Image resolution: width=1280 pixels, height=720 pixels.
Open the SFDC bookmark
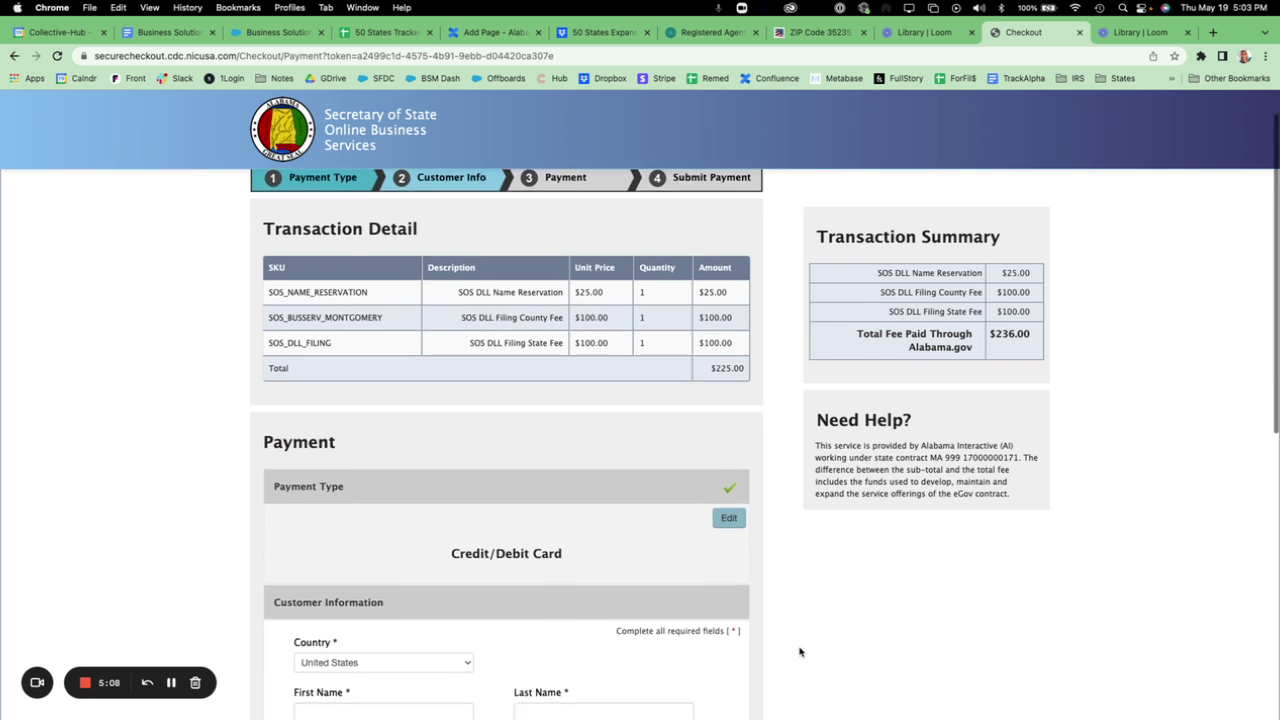pos(376,78)
